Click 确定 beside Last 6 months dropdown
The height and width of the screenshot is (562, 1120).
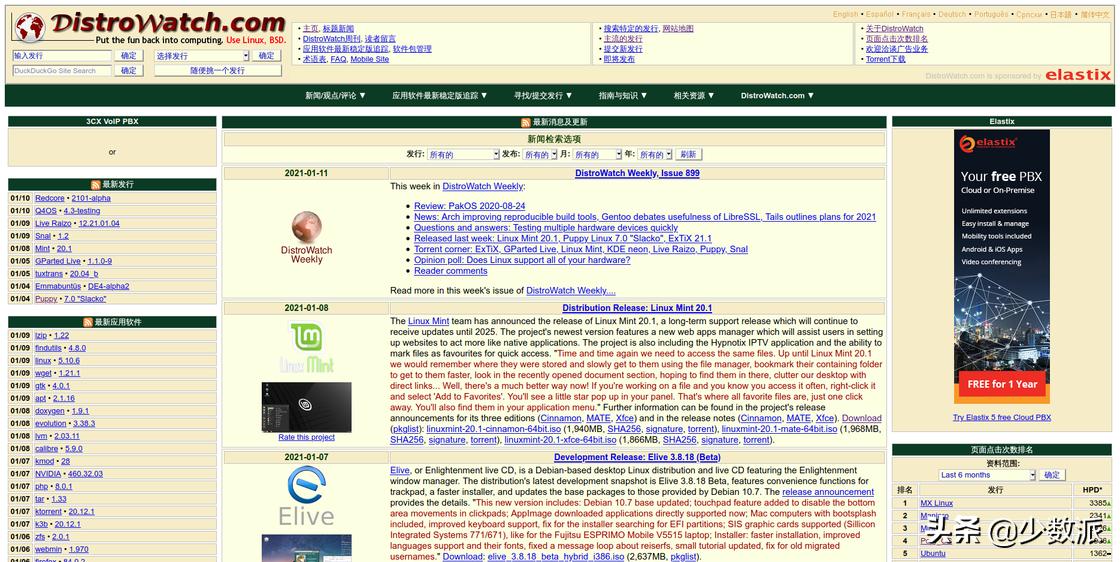tap(1052, 475)
